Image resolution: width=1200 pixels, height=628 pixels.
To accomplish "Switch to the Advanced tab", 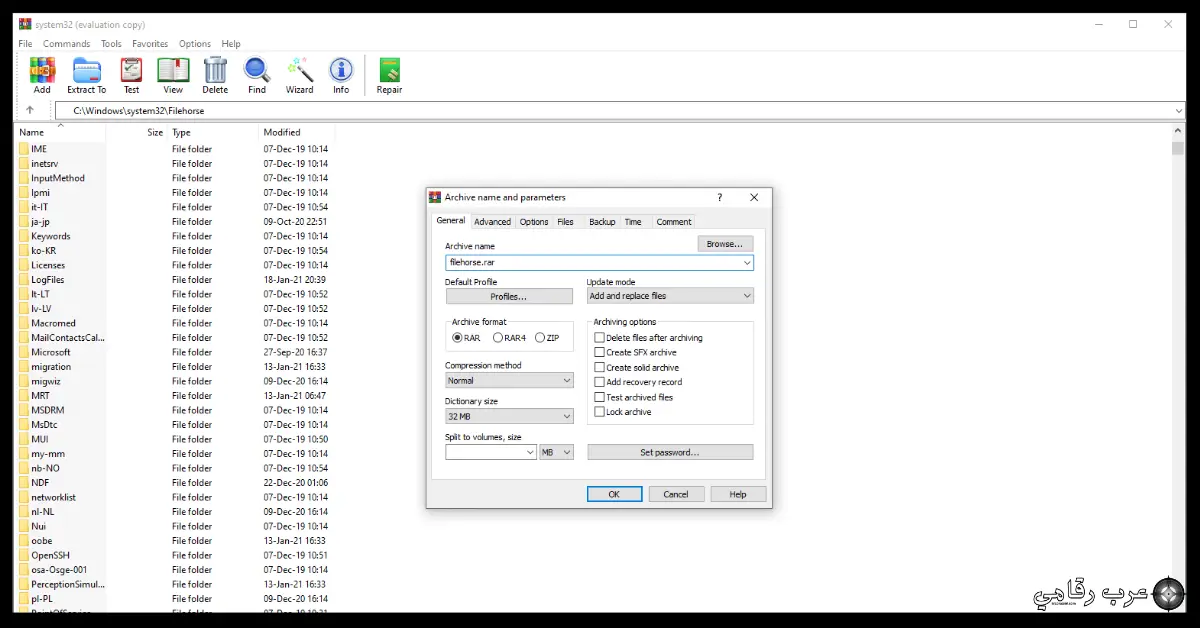I will pyautogui.click(x=492, y=222).
